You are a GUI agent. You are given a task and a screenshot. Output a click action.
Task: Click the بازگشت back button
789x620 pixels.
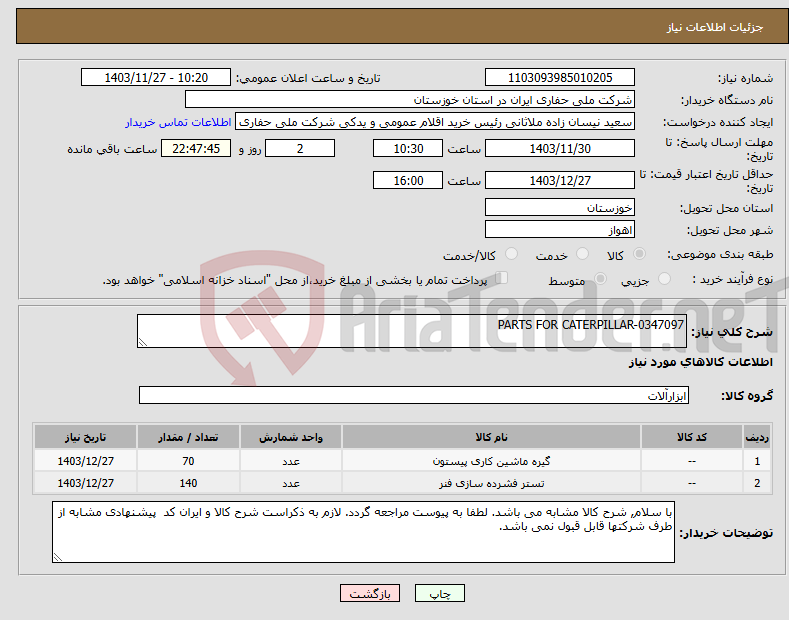(x=370, y=593)
